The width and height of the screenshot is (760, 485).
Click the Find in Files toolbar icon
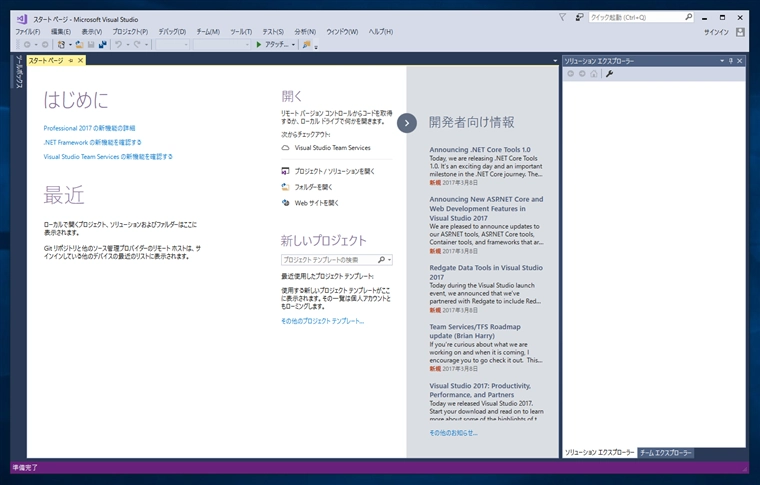click(x=306, y=45)
